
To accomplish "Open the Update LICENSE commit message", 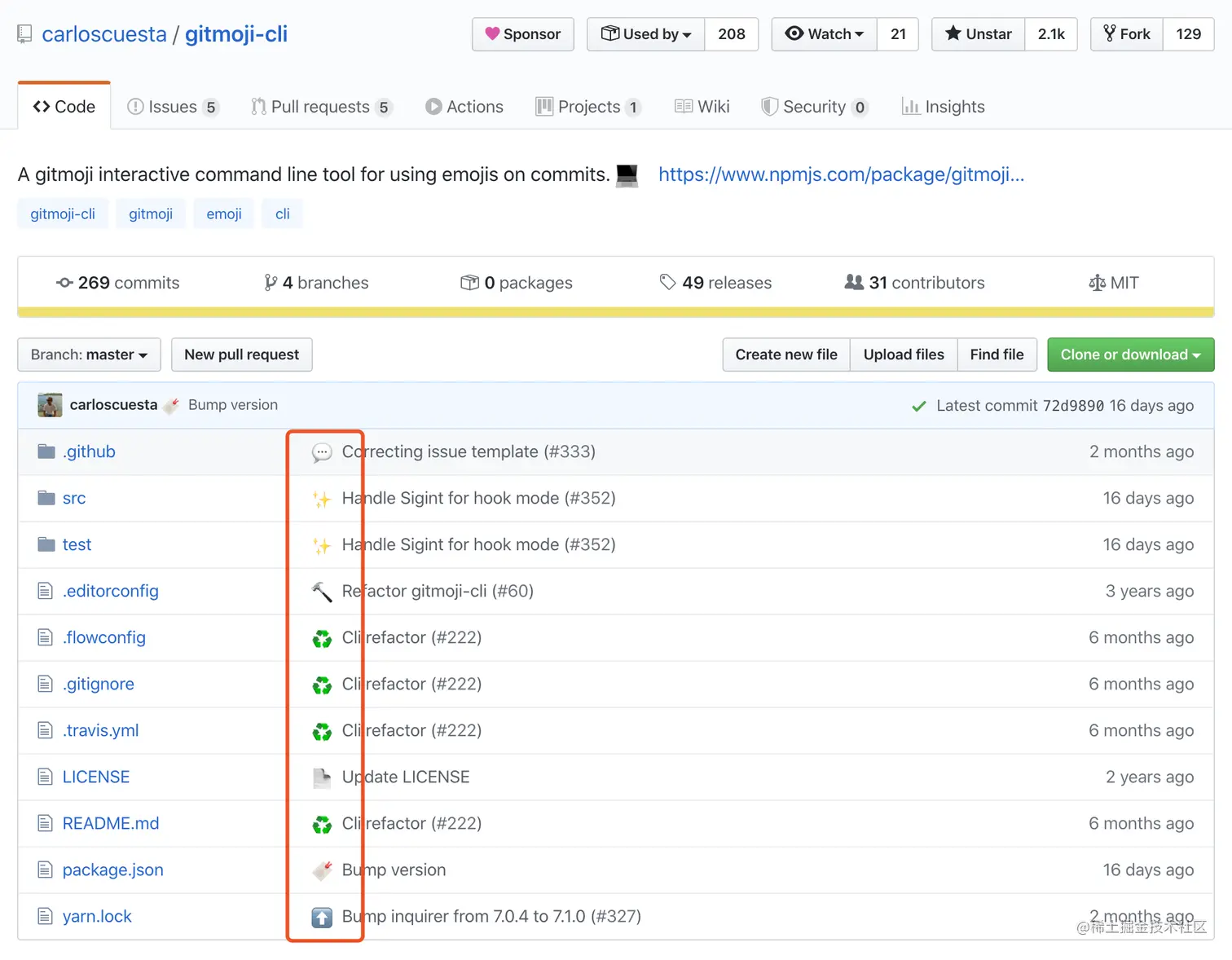I will click(406, 777).
